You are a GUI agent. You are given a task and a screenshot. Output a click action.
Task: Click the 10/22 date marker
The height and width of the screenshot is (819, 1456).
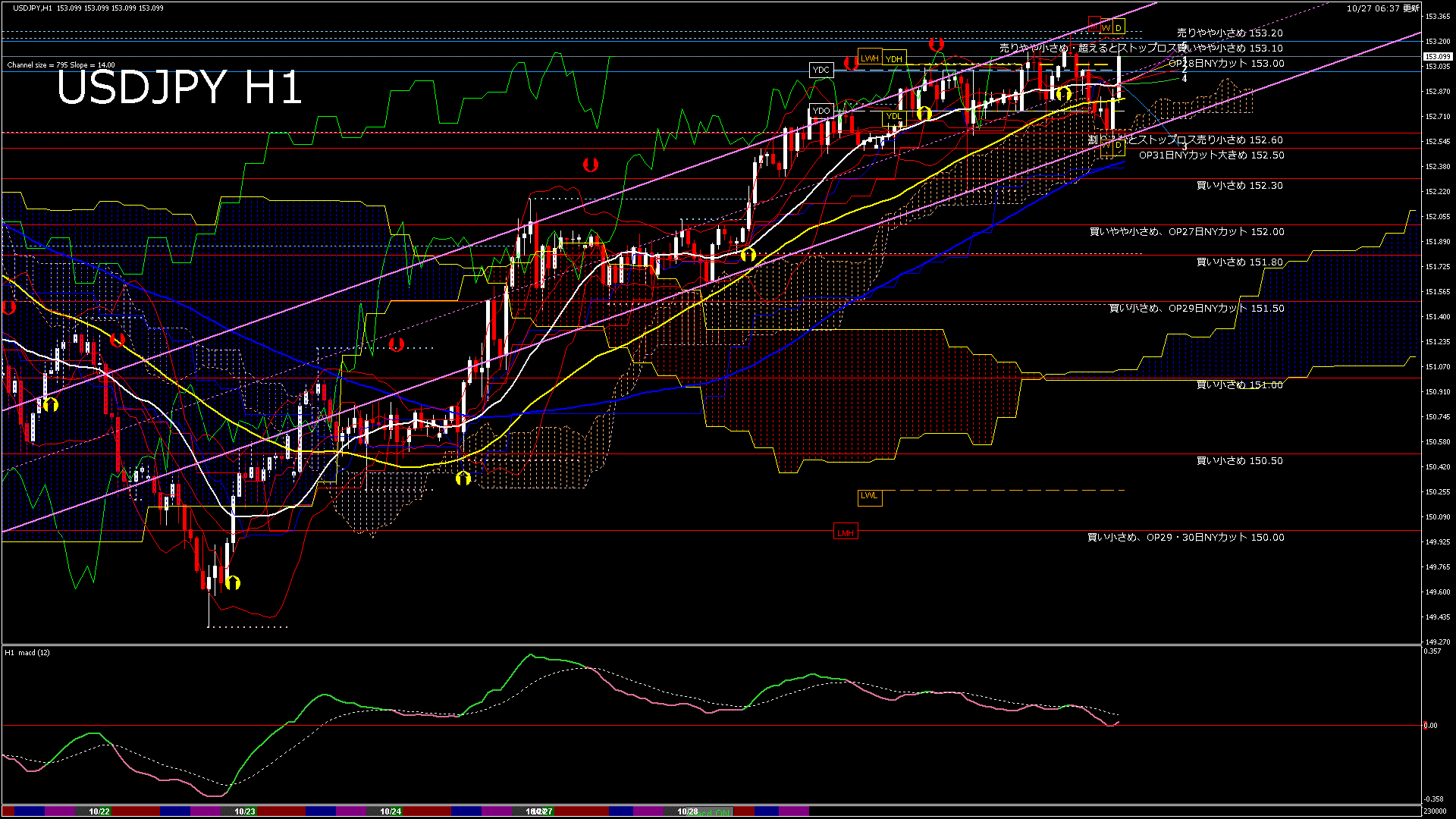click(x=99, y=811)
